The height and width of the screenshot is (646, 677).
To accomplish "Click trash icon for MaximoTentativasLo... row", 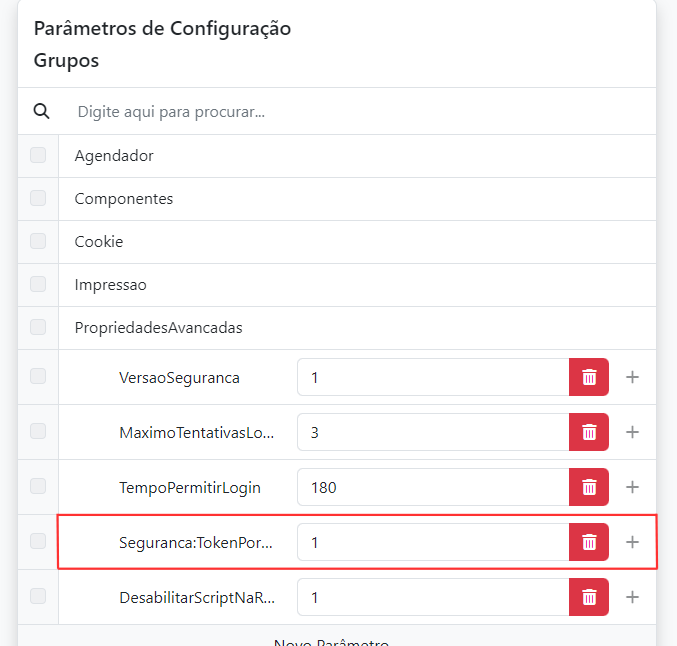I will pos(589,432).
